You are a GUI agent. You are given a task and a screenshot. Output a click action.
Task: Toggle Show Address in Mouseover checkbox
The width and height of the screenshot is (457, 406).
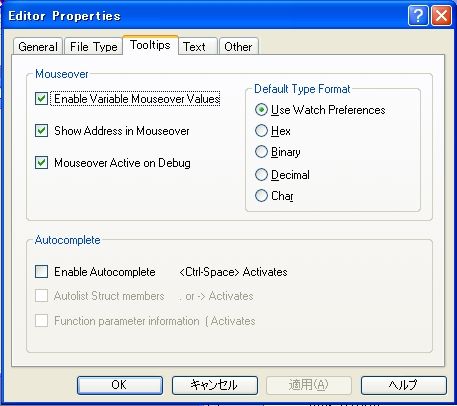(x=41, y=131)
